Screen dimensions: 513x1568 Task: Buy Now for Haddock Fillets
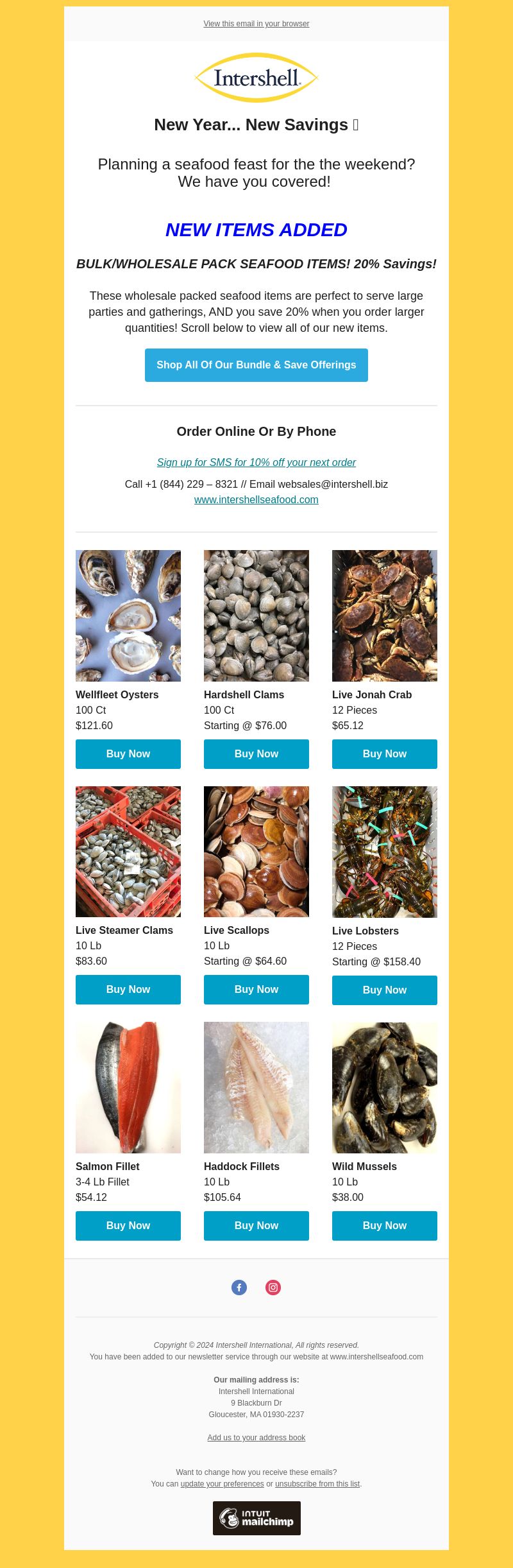(x=256, y=1226)
